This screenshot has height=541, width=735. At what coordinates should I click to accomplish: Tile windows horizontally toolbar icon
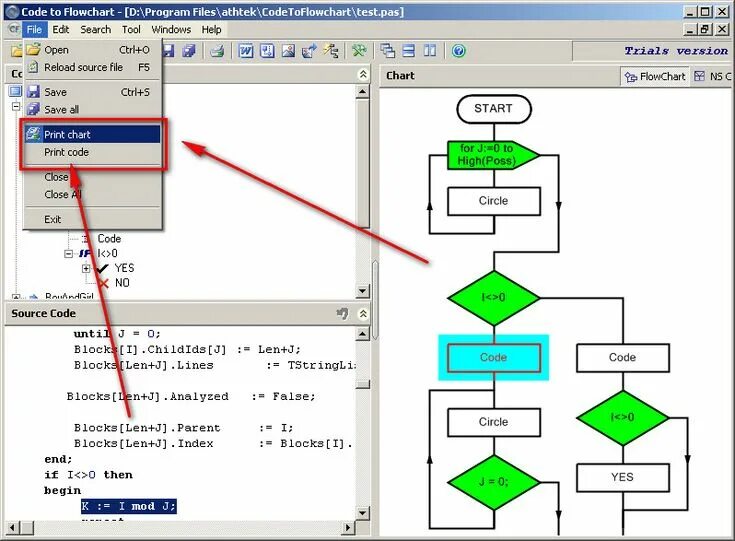(409, 51)
